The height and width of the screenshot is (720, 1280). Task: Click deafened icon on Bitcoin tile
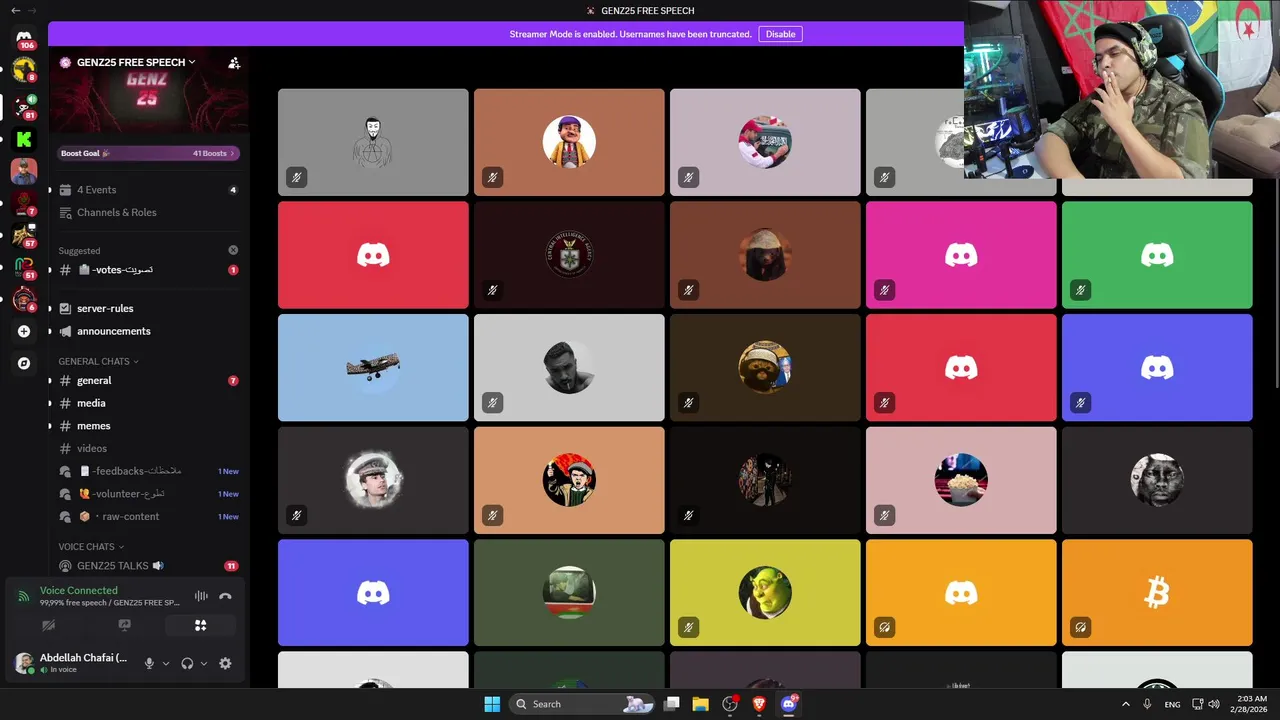tap(1080, 628)
